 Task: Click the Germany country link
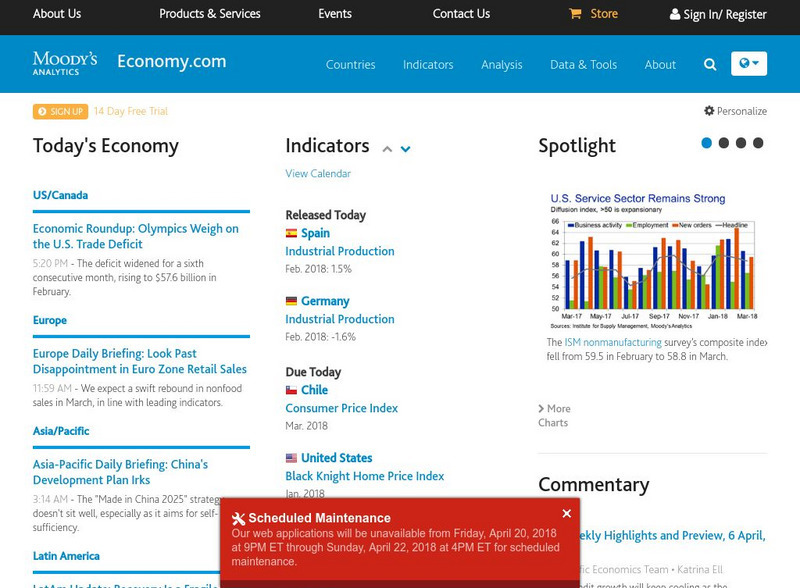click(325, 301)
